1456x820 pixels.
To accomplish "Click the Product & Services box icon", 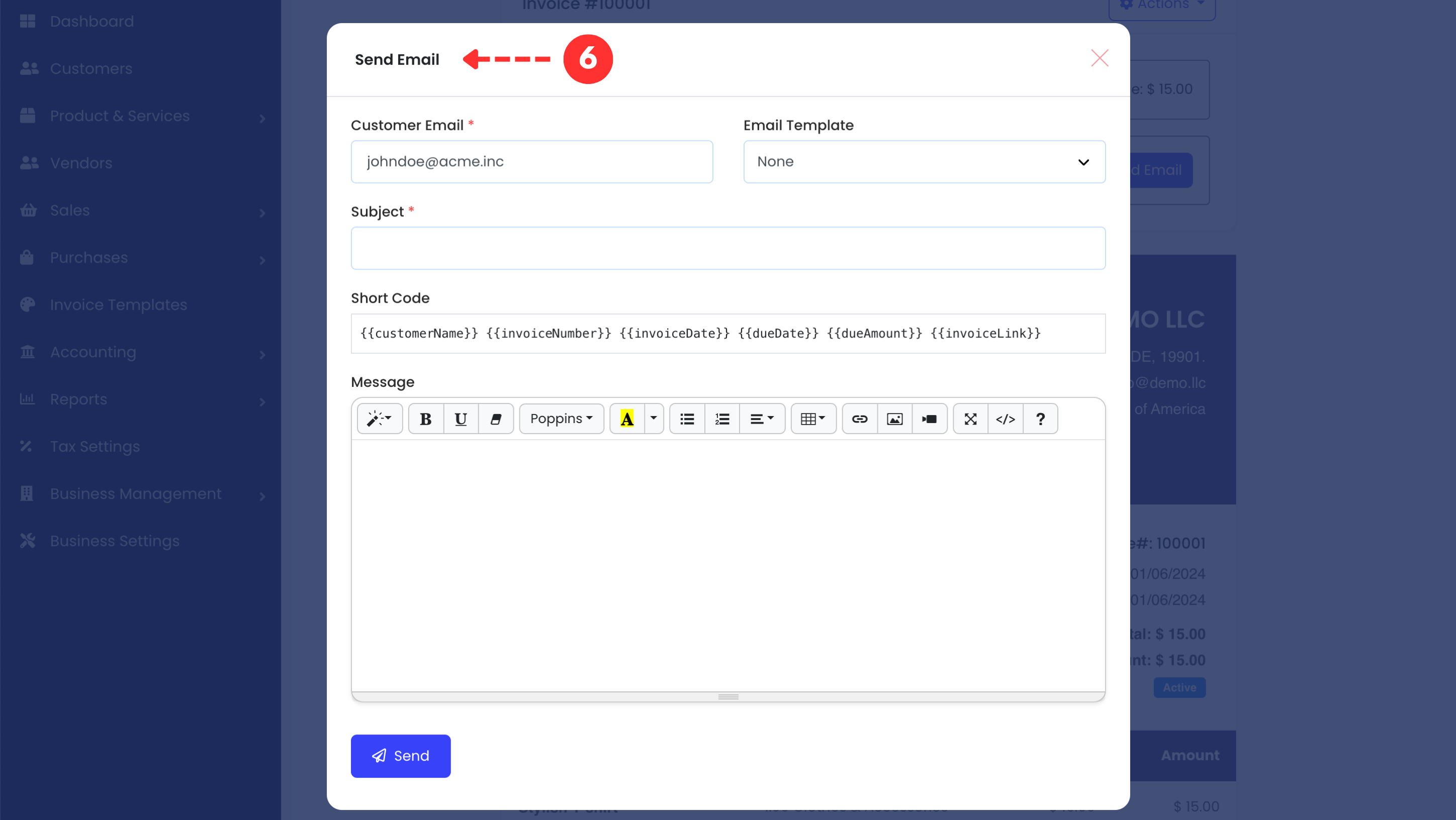I will coord(27,115).
